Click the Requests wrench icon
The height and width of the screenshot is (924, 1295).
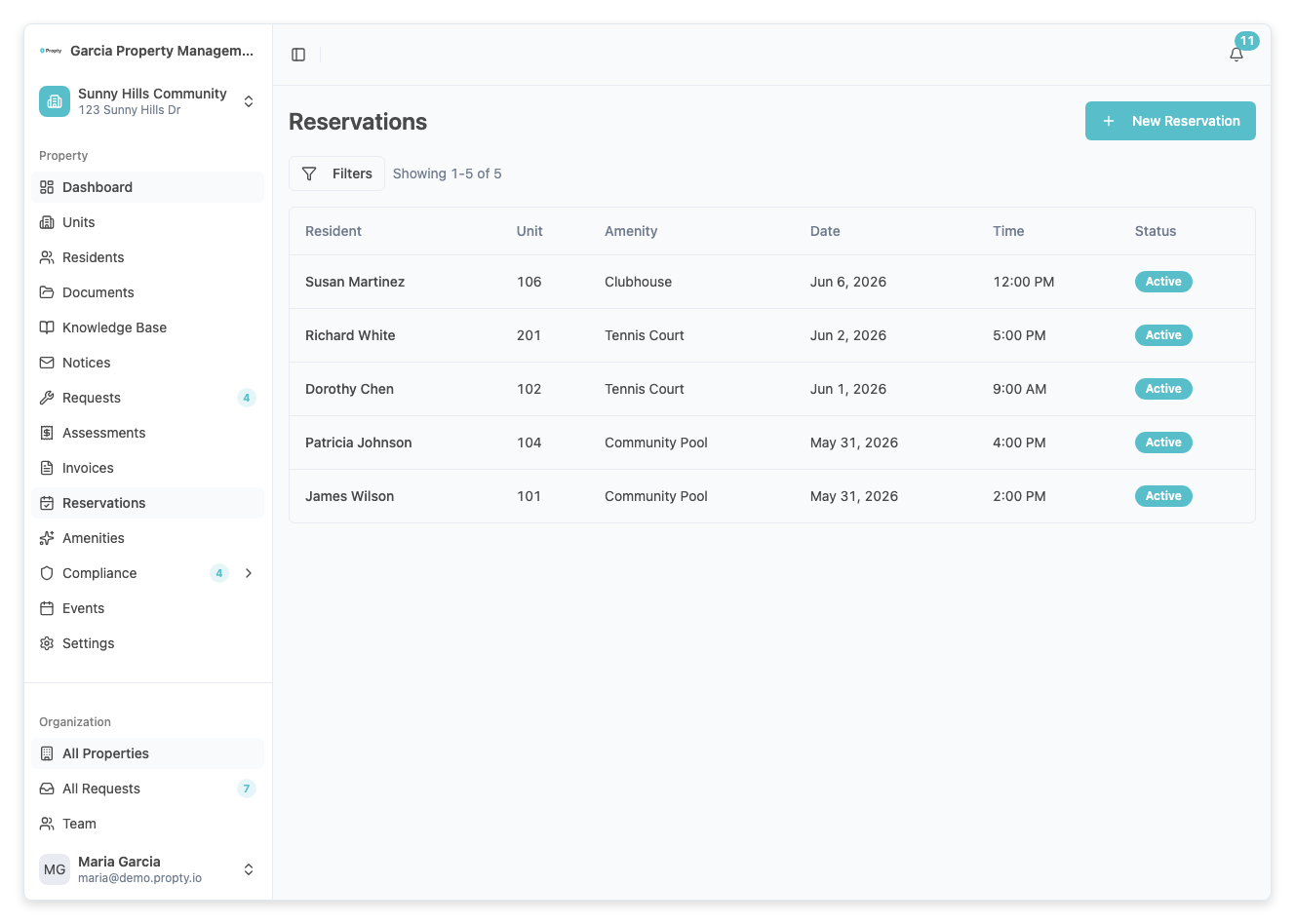(47, 398)
